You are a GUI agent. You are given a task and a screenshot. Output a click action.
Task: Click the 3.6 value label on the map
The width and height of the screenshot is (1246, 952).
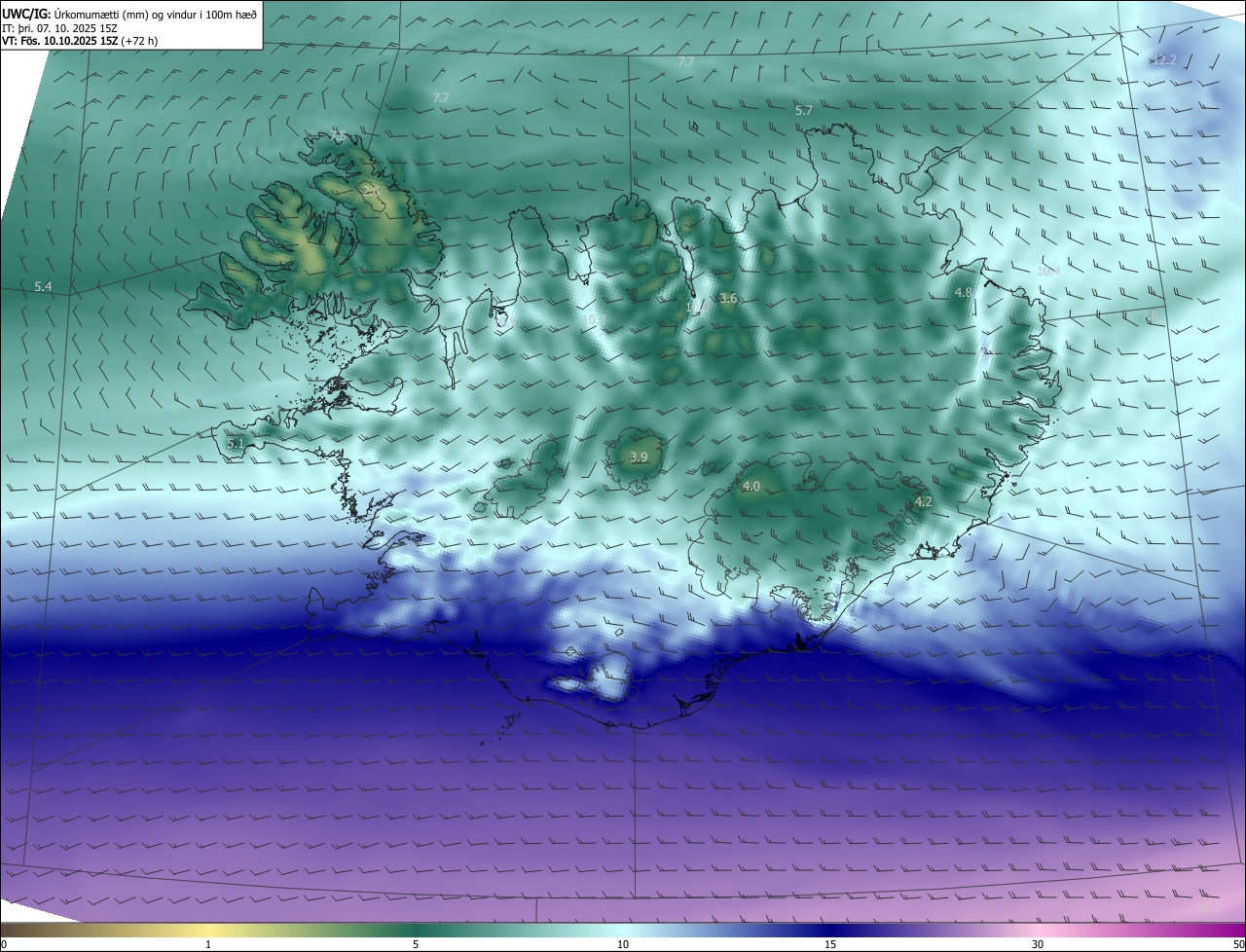[728, 299]
